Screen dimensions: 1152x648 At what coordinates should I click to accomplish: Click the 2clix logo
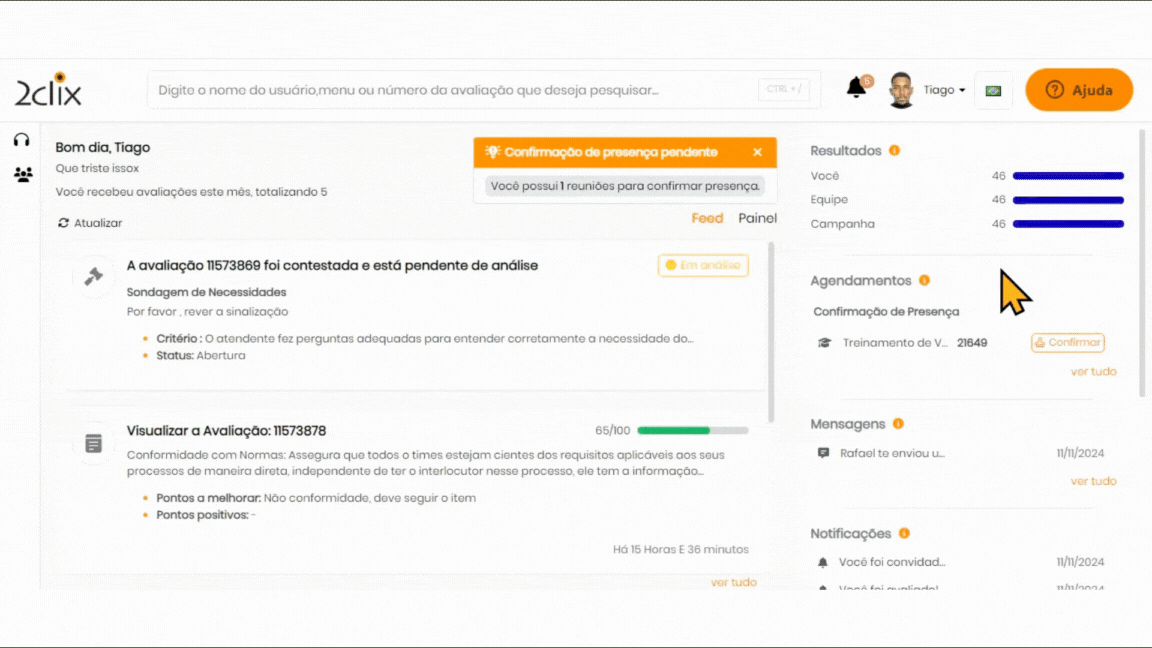(48, 90)
